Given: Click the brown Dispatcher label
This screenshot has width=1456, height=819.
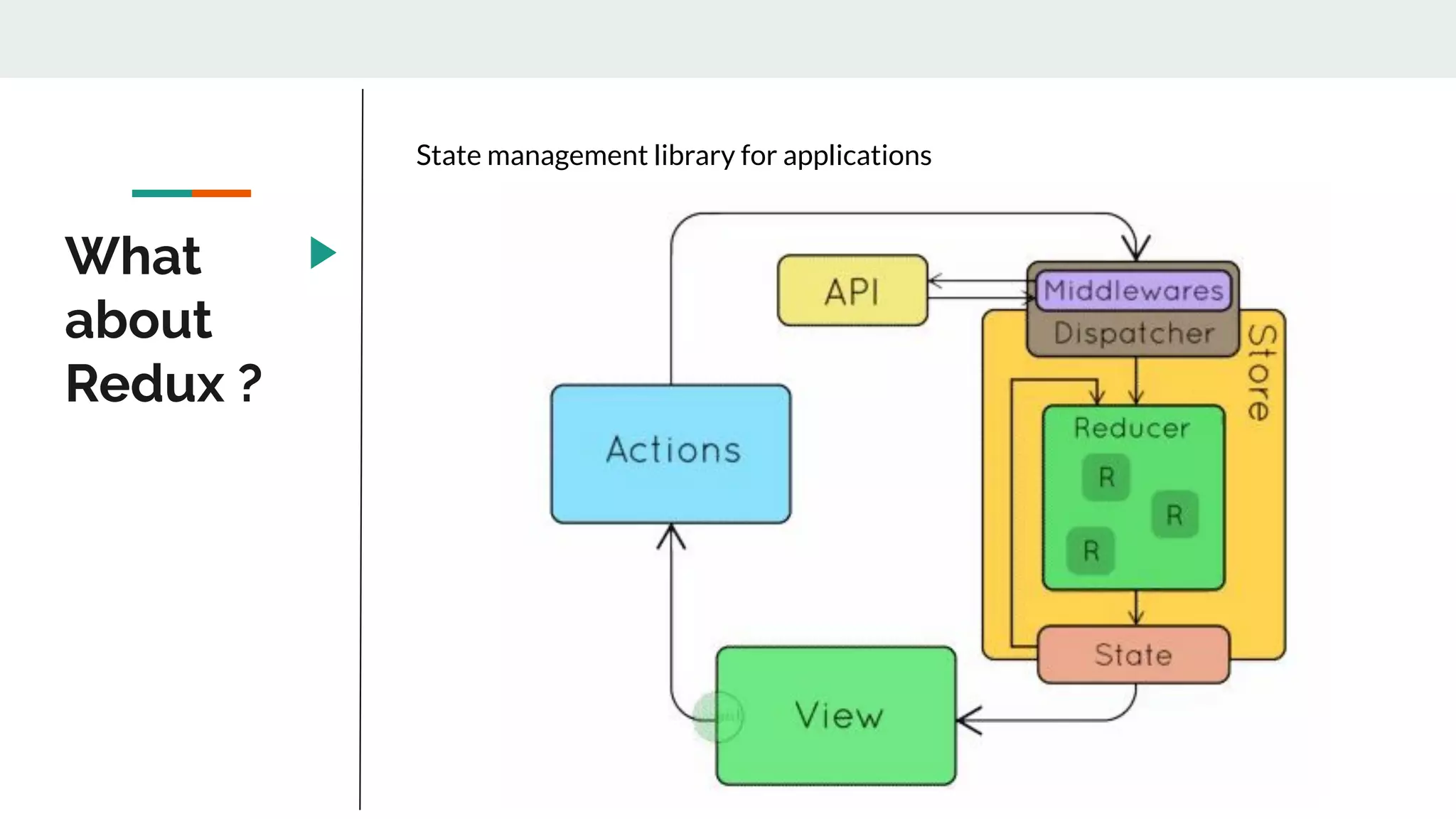Looking at the screenshot, I should coord(1133,333).
